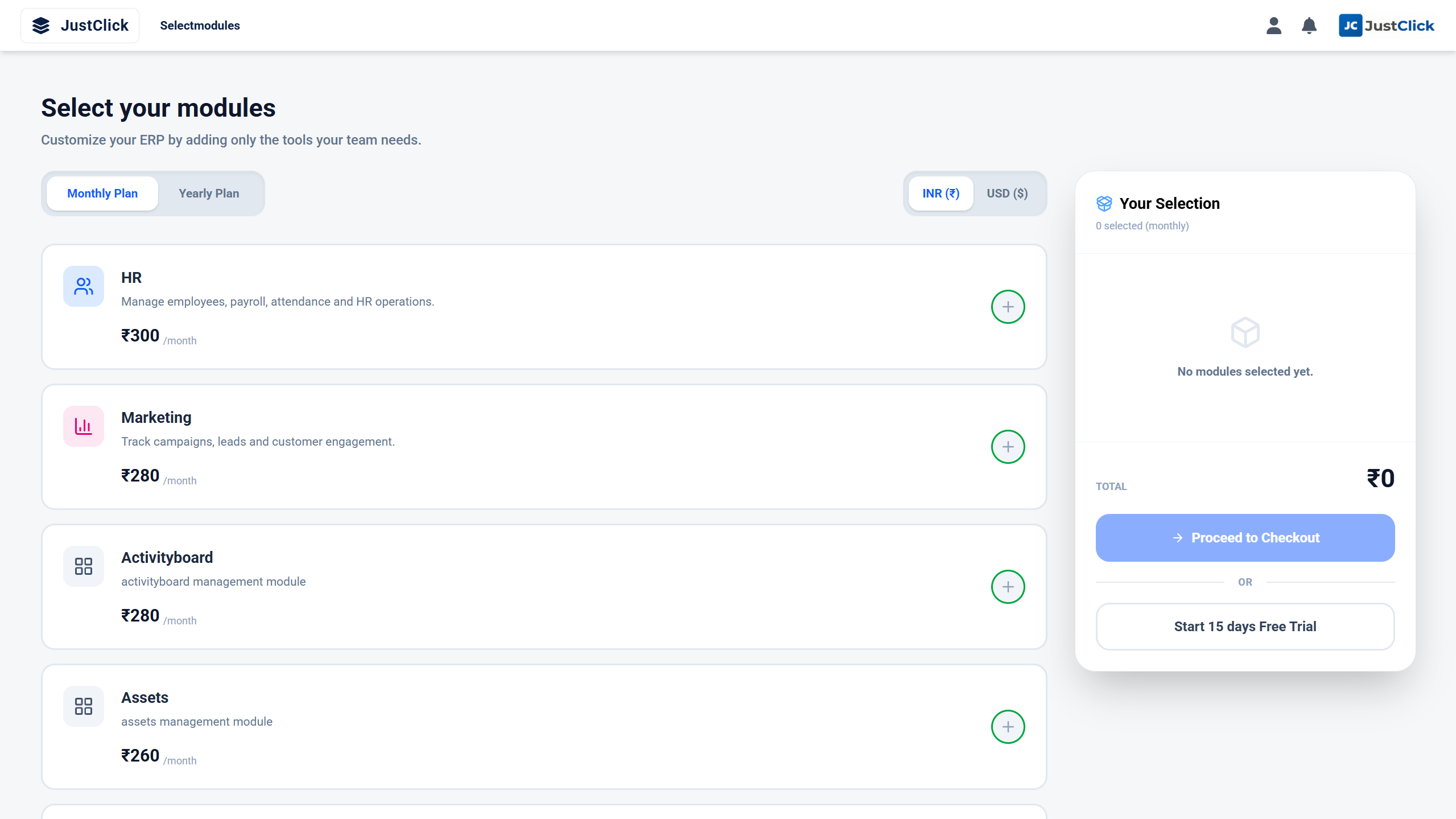Click the JC JustClick brand logo
The height and width of the screenshot is (819, 1456).
click(x=1386, y=26)
